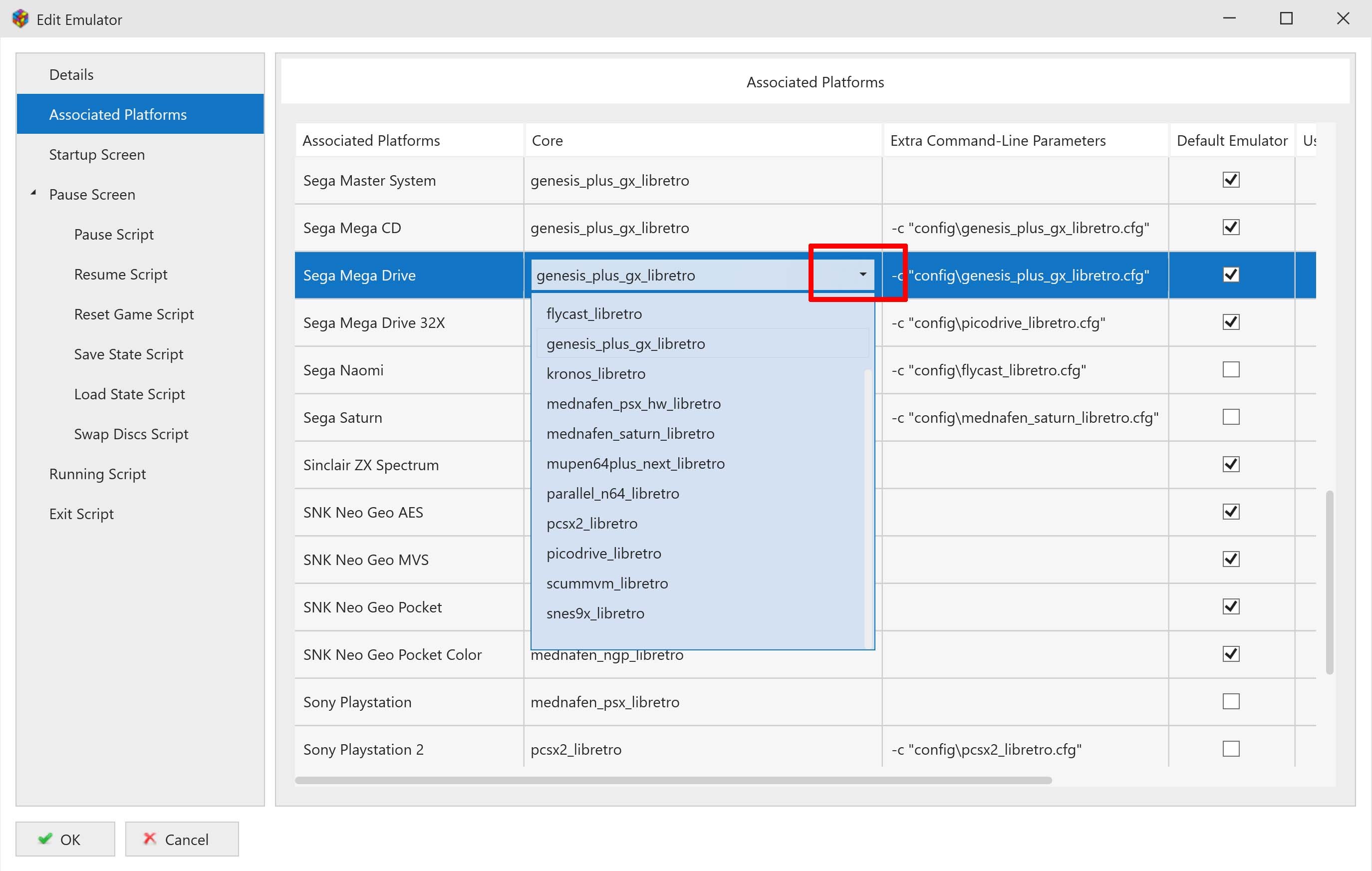The image size is (1372, 871).
Task: Toggle Default Emulator for SNK Neo Geo AES
Action: coord(1231,512)
